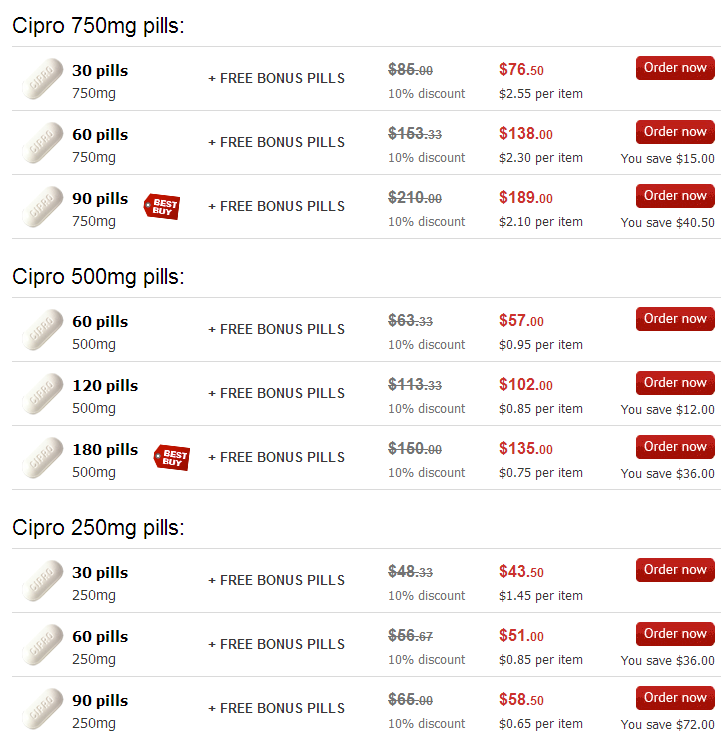
Task: Order the 120 pills 500mg pack at $102.00
Action: 675,383
